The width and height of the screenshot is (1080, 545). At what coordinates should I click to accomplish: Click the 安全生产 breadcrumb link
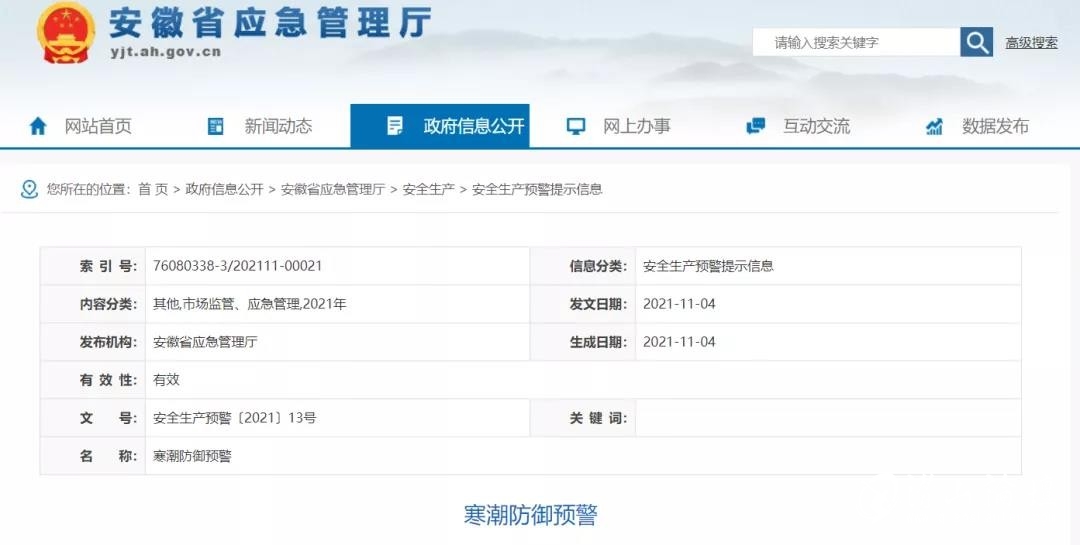tap(428, 189)
